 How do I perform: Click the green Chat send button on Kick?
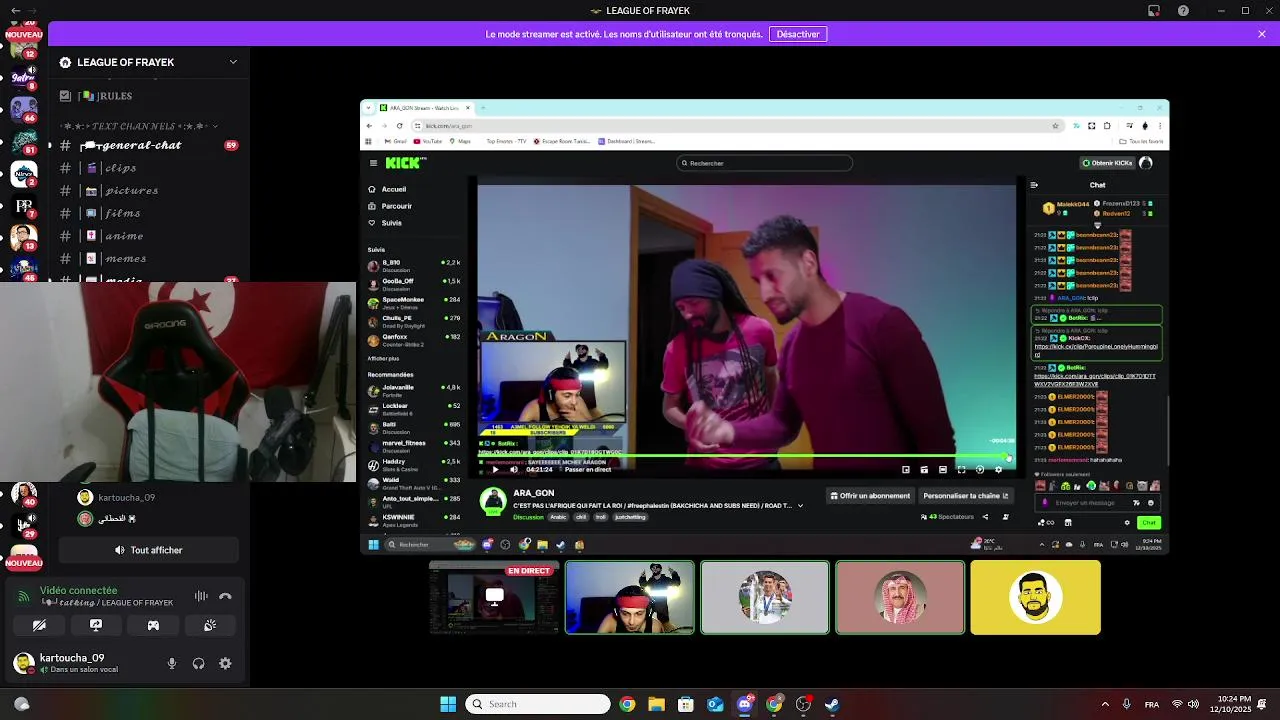(1149, 523)
